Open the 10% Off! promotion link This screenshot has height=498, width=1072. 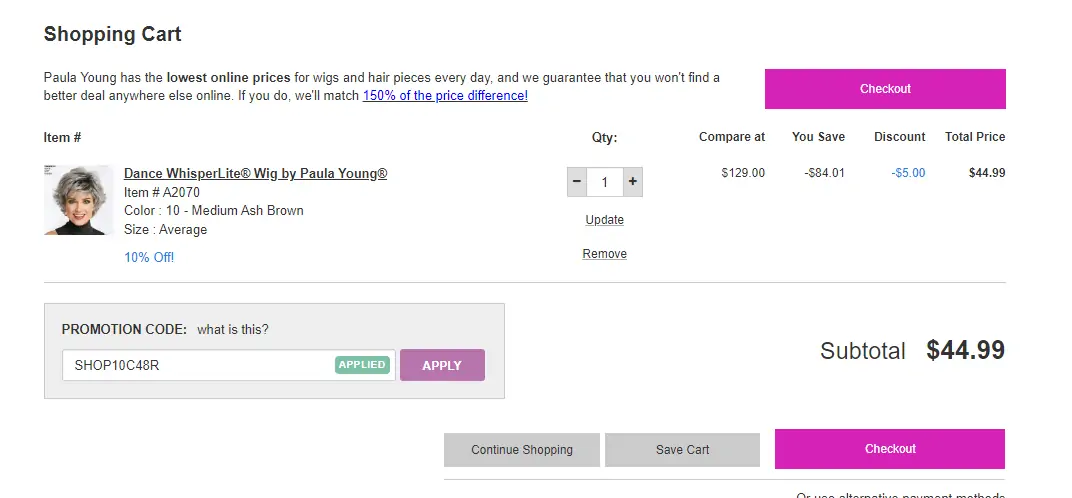(x=149, y=257)
